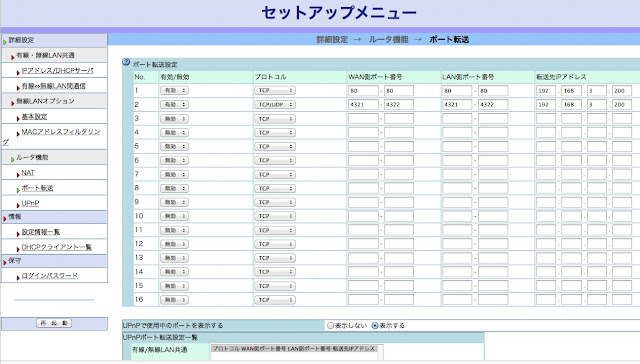Open 設定情報一覧 link
This screenshot has height=364, width=640.
click(x=40, y=232)
